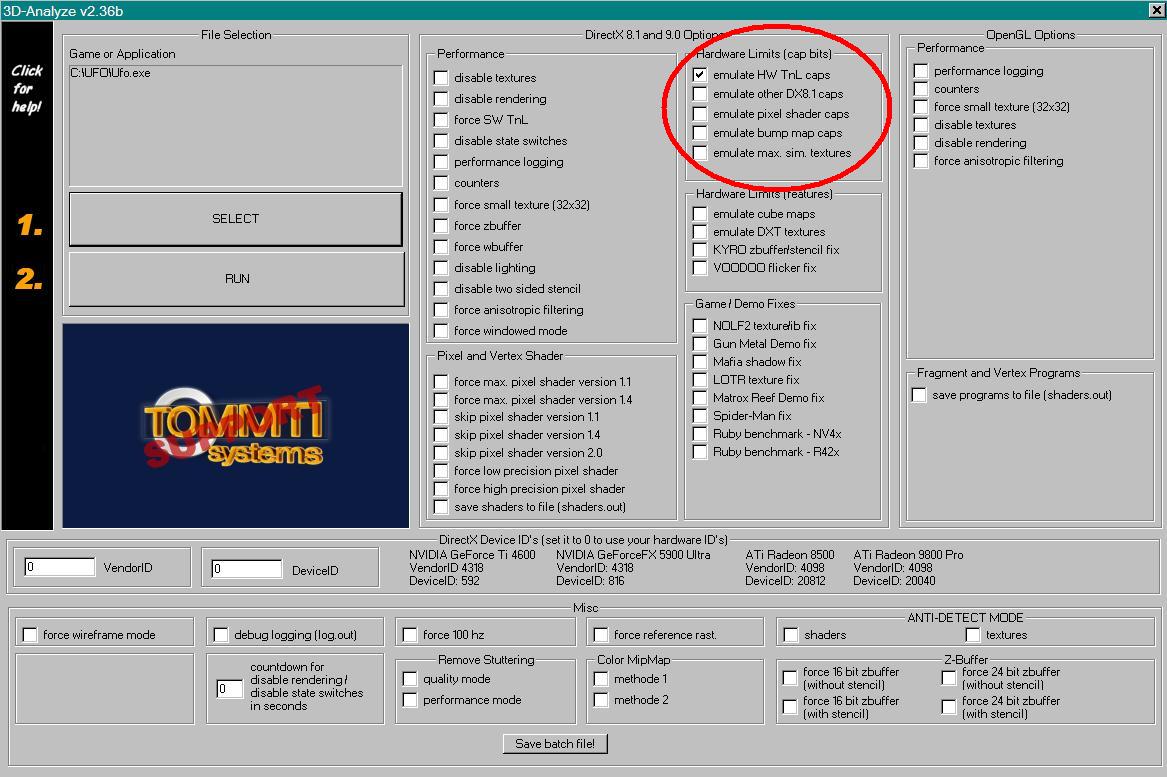This screenshot has height=777, width=1167.
Task: Toggle DirectX performance logging checkbox
Action: click(x=441, y=162)
